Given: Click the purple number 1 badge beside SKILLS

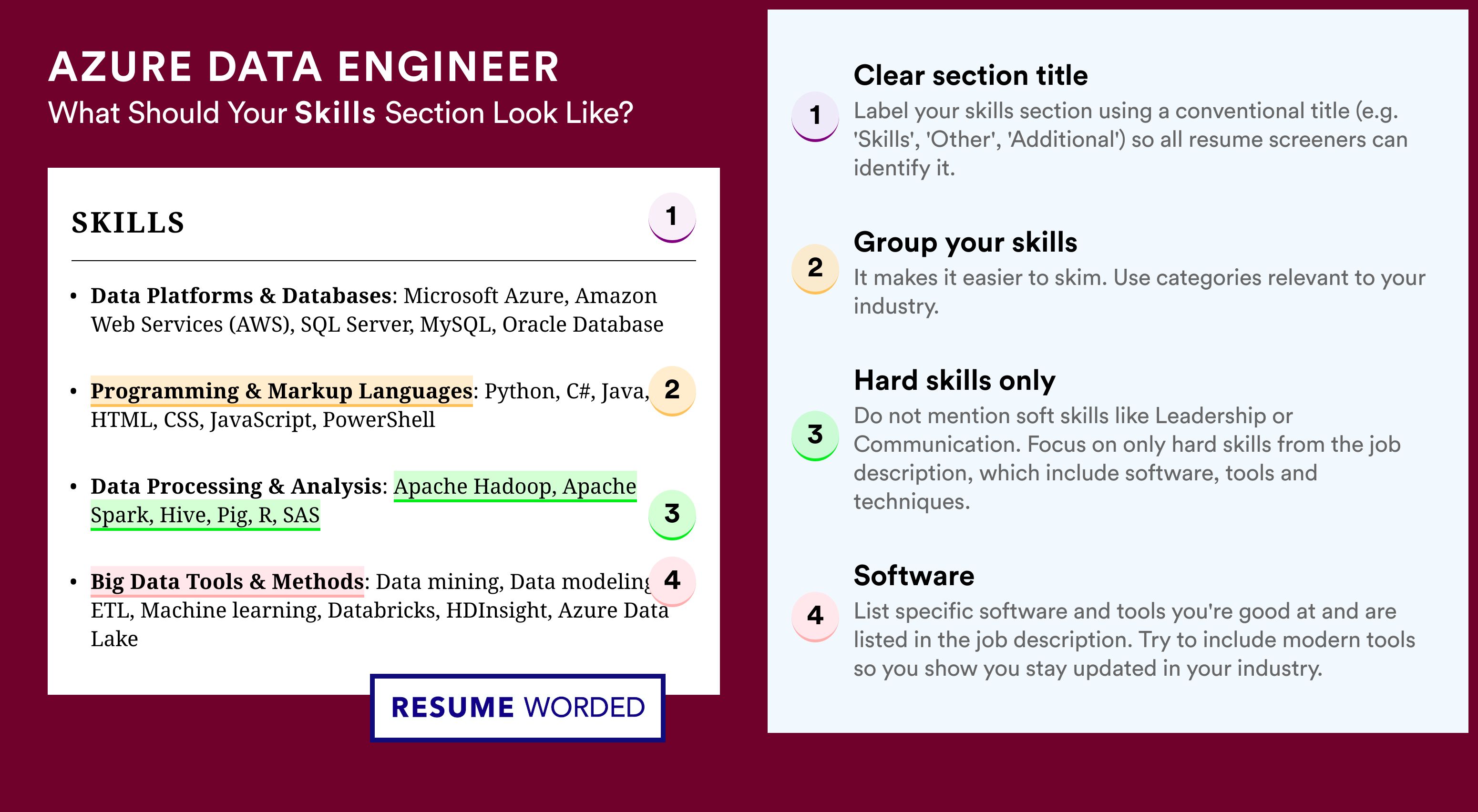Looking at the screenshot, I should pos(672,217).
